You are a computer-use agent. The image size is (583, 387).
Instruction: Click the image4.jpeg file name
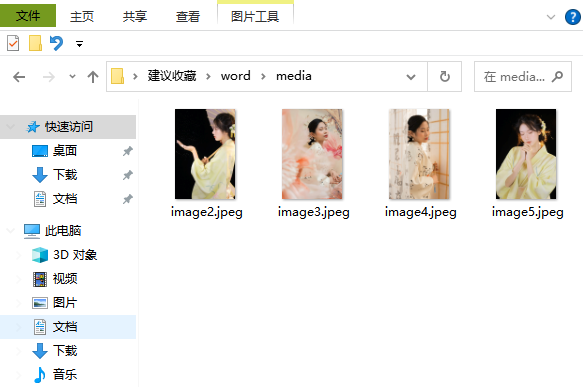[x=421, y=212]
